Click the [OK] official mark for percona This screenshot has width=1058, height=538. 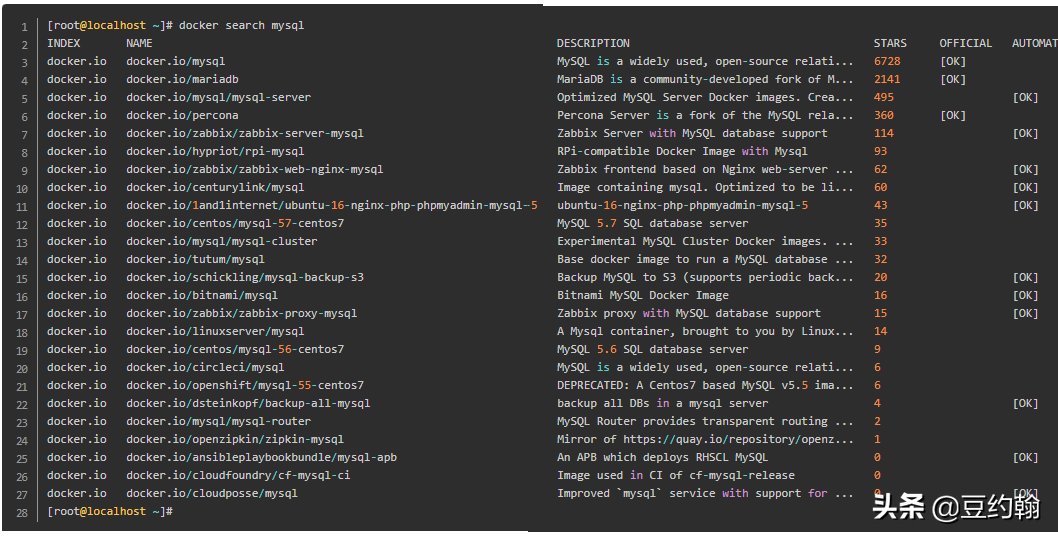[x=953, y=115]
